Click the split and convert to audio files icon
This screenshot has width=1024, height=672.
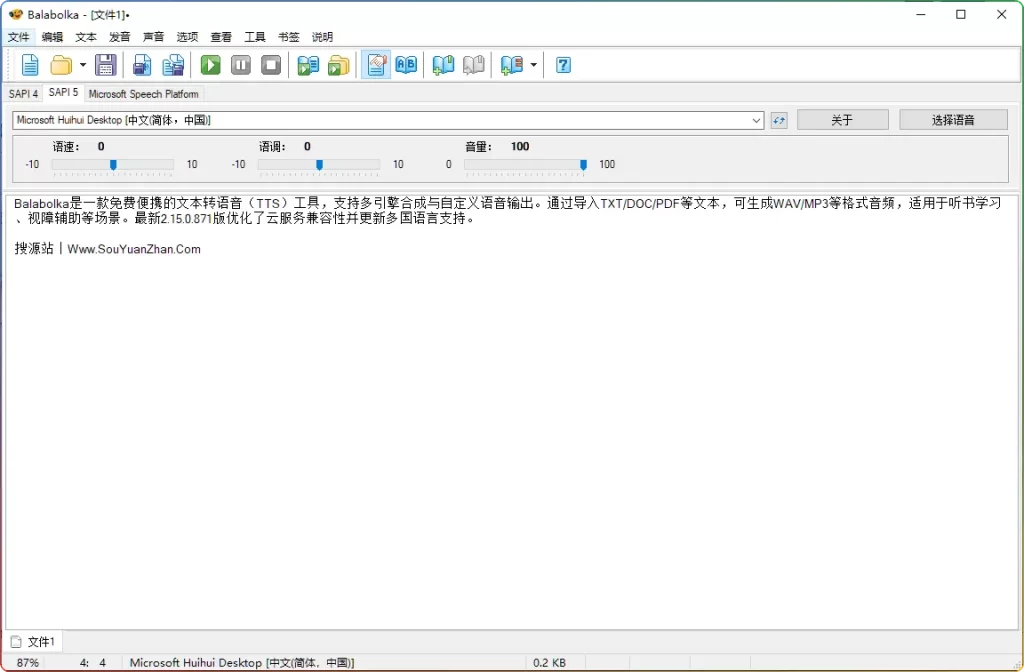pos(173,65)
